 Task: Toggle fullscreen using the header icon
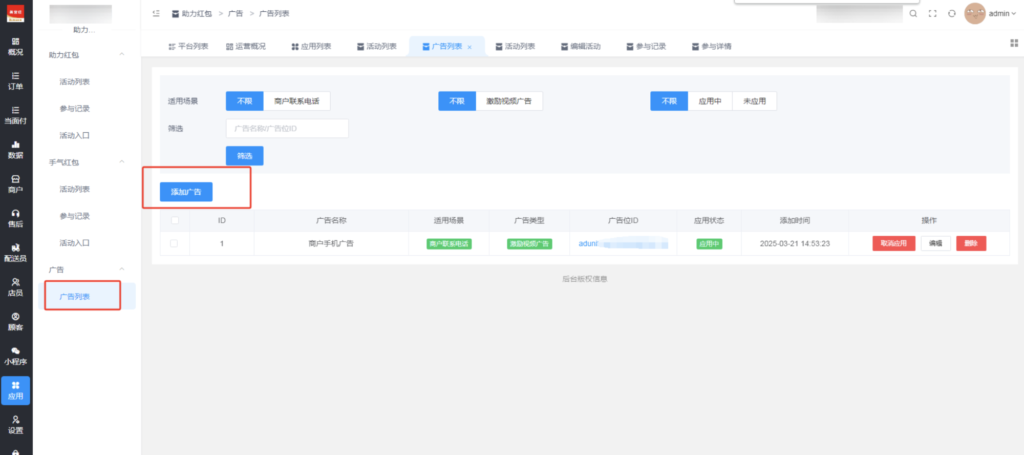click(x=932, y=14)
